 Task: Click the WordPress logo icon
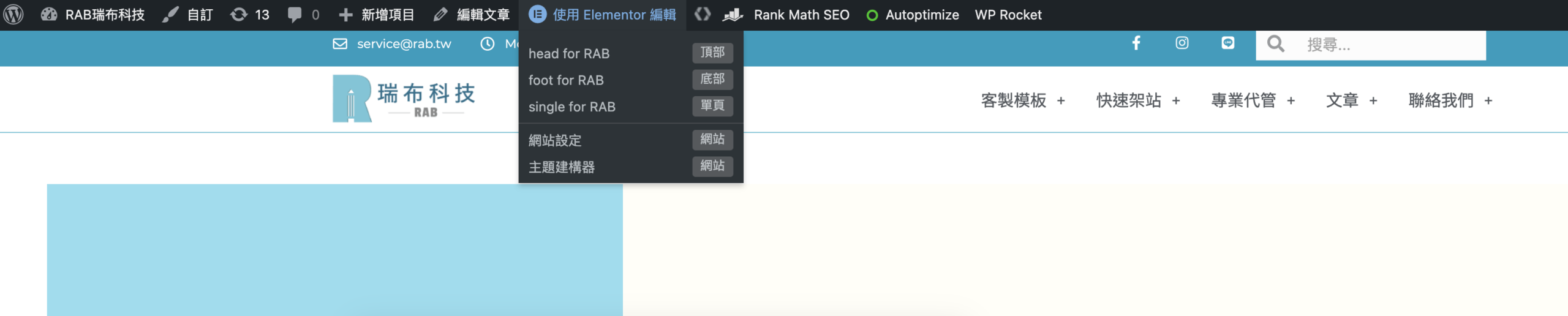[x=13, y=15]
